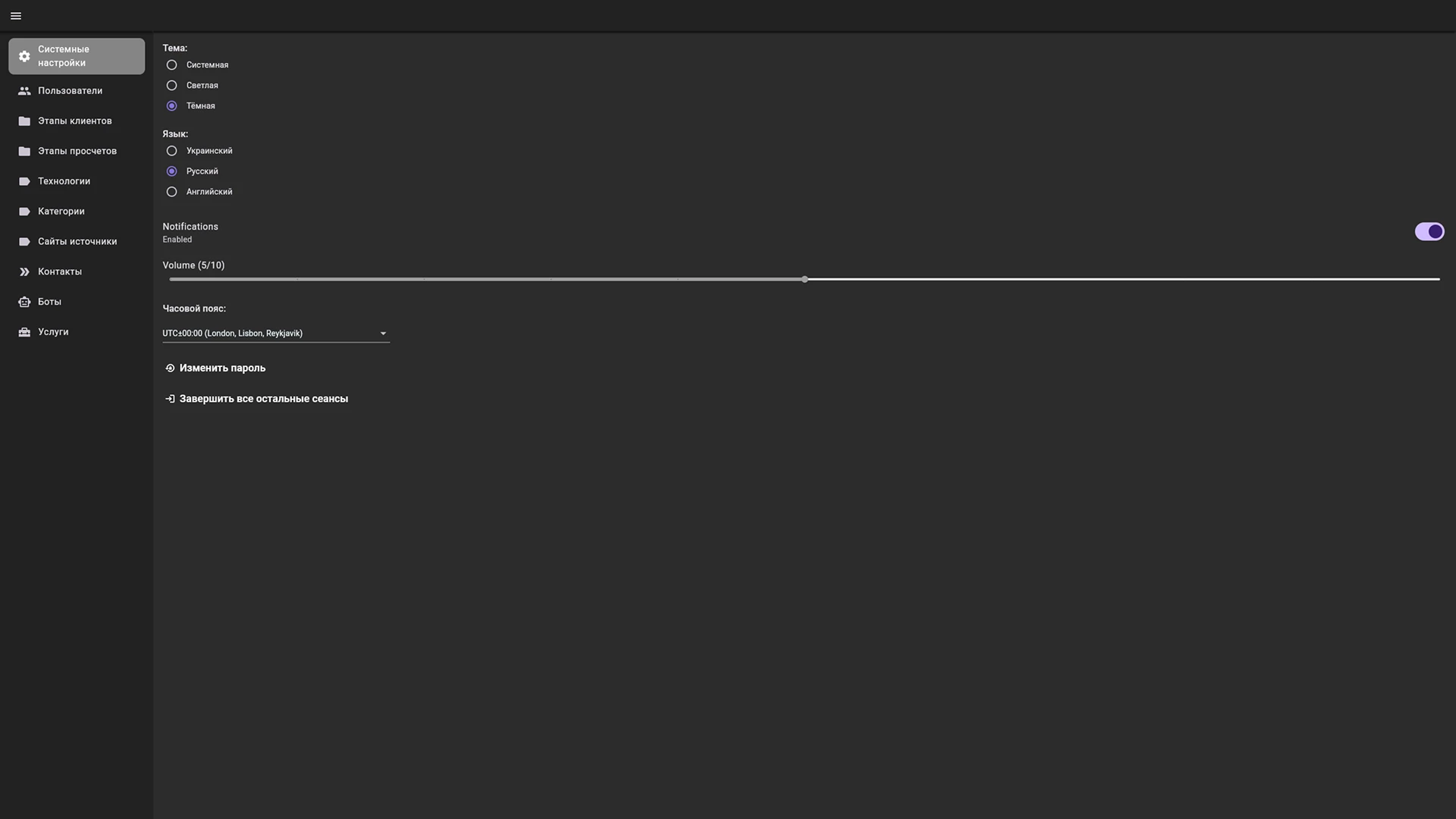Image resolution: width=1456 pixels, height=819 pixels.
Task: Select the Светлая theme radio button
Action: point(172,86)
